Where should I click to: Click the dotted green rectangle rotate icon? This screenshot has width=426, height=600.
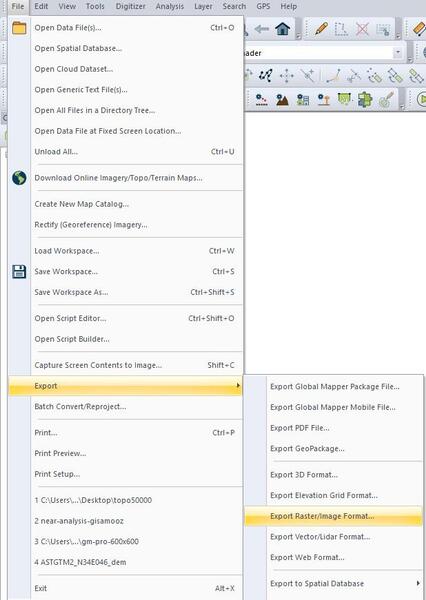pos(374,76)
